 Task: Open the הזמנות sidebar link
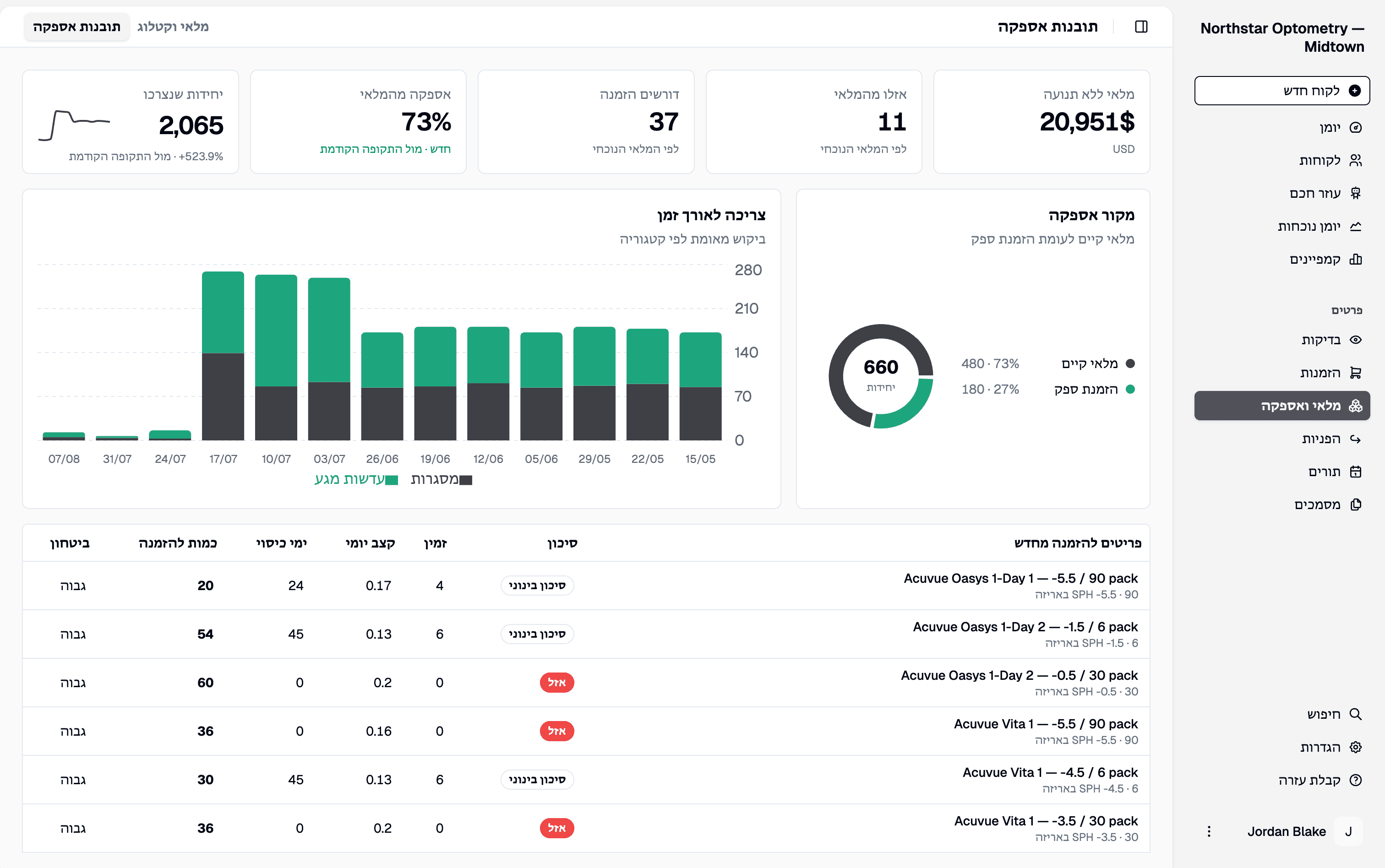tap(1281, 373)
